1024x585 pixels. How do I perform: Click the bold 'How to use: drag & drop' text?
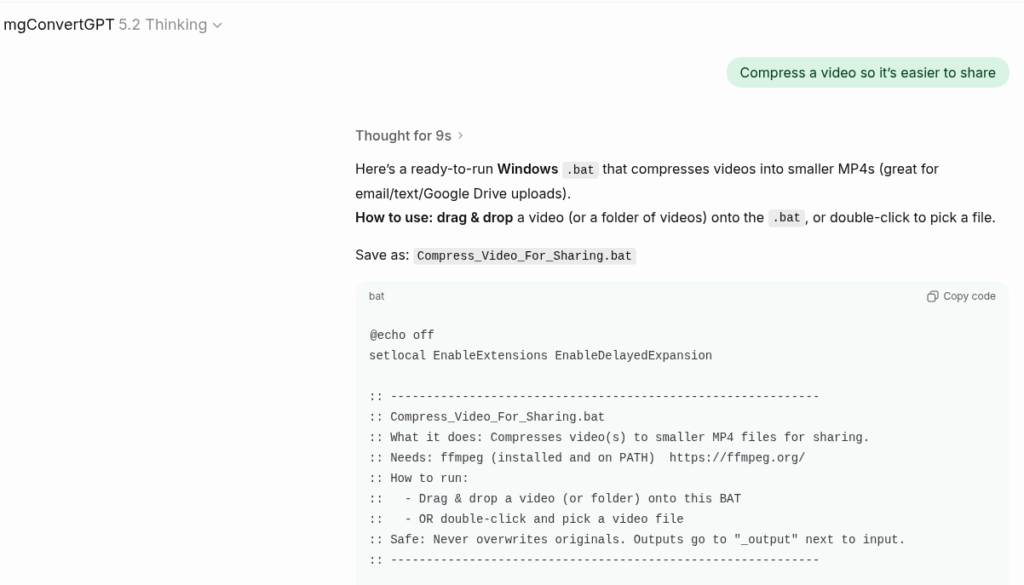tap(434, 217)
